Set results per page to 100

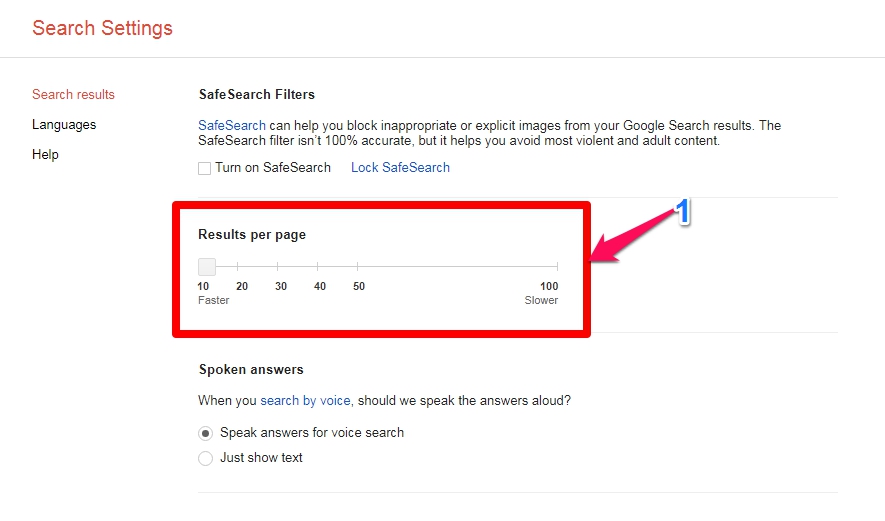pos(557,266)
